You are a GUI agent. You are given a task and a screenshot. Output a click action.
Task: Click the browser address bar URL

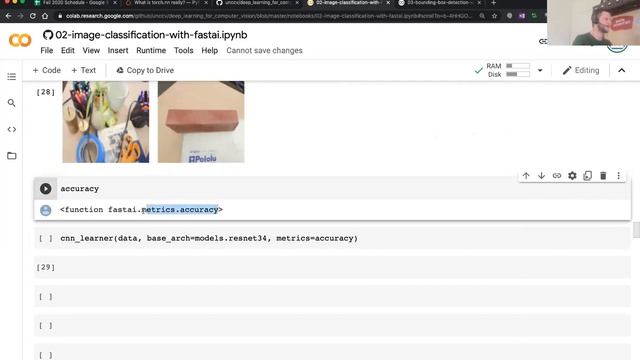pos(268,16)
